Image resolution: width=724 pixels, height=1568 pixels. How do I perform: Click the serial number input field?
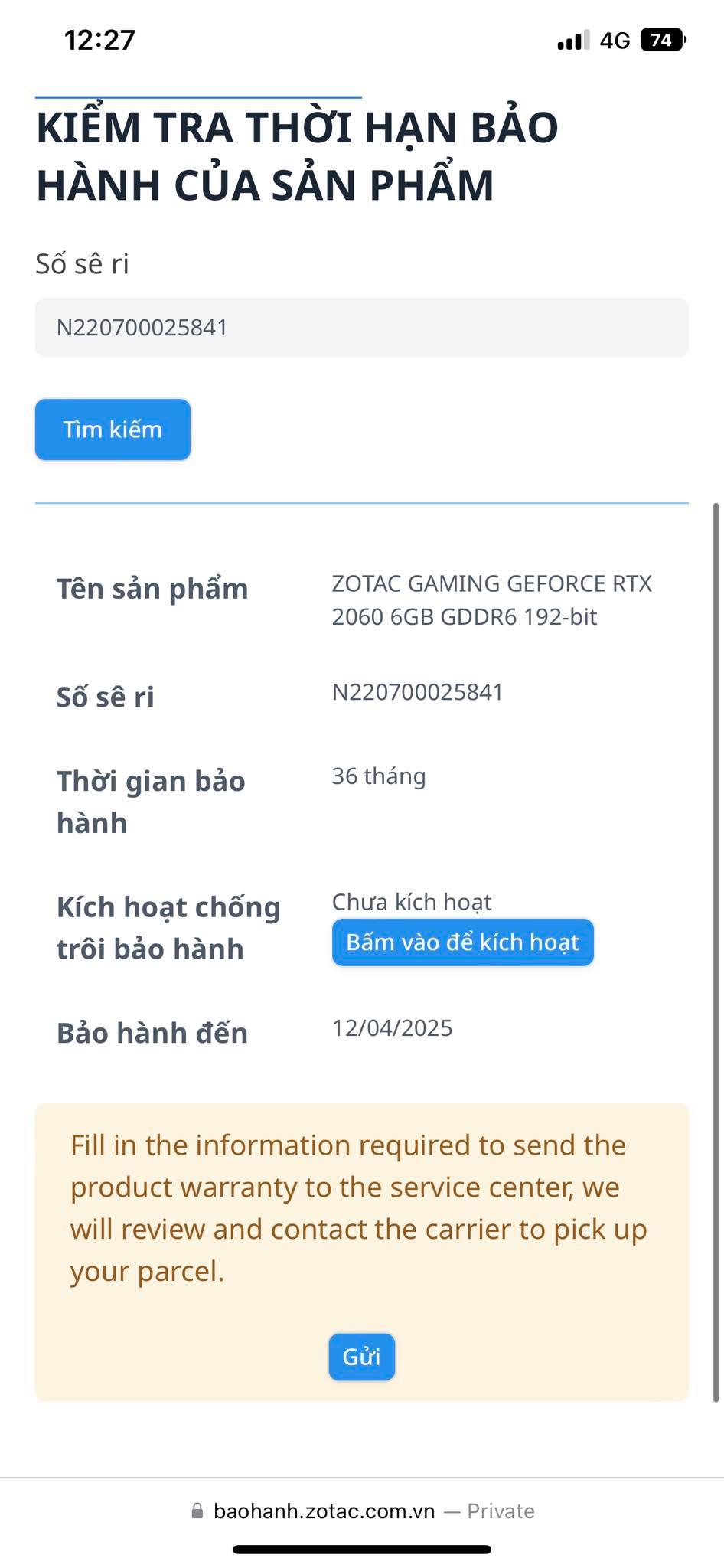pyautogui.click(x=361, y=328)
